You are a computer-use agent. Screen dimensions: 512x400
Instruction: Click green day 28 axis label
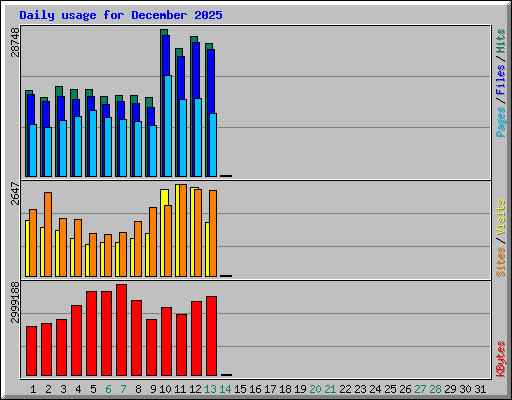point(435,389)
